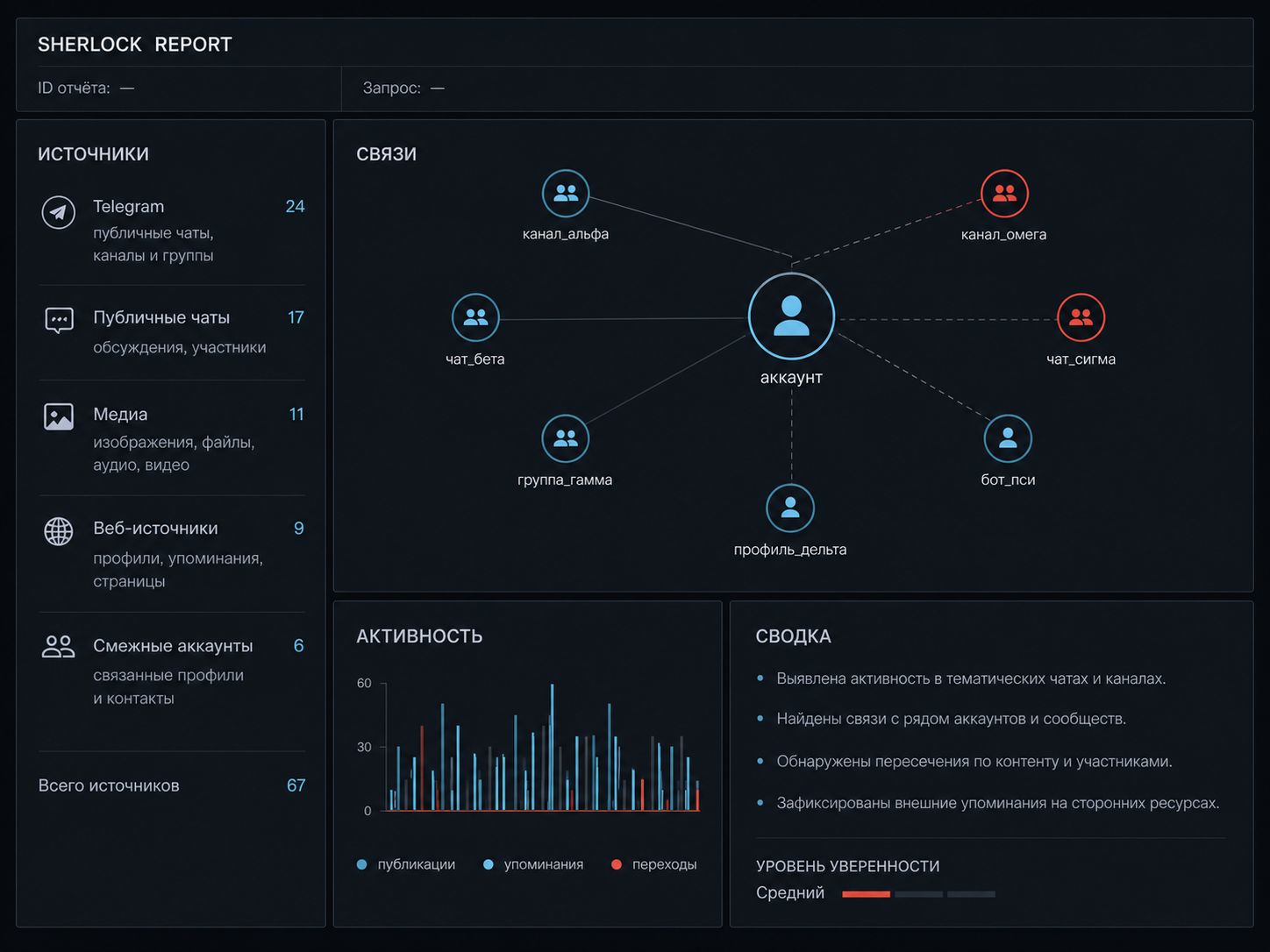1270x952 pixels.
Task: Click the Смежные аккаунты people icon
Action: (59, 647)
